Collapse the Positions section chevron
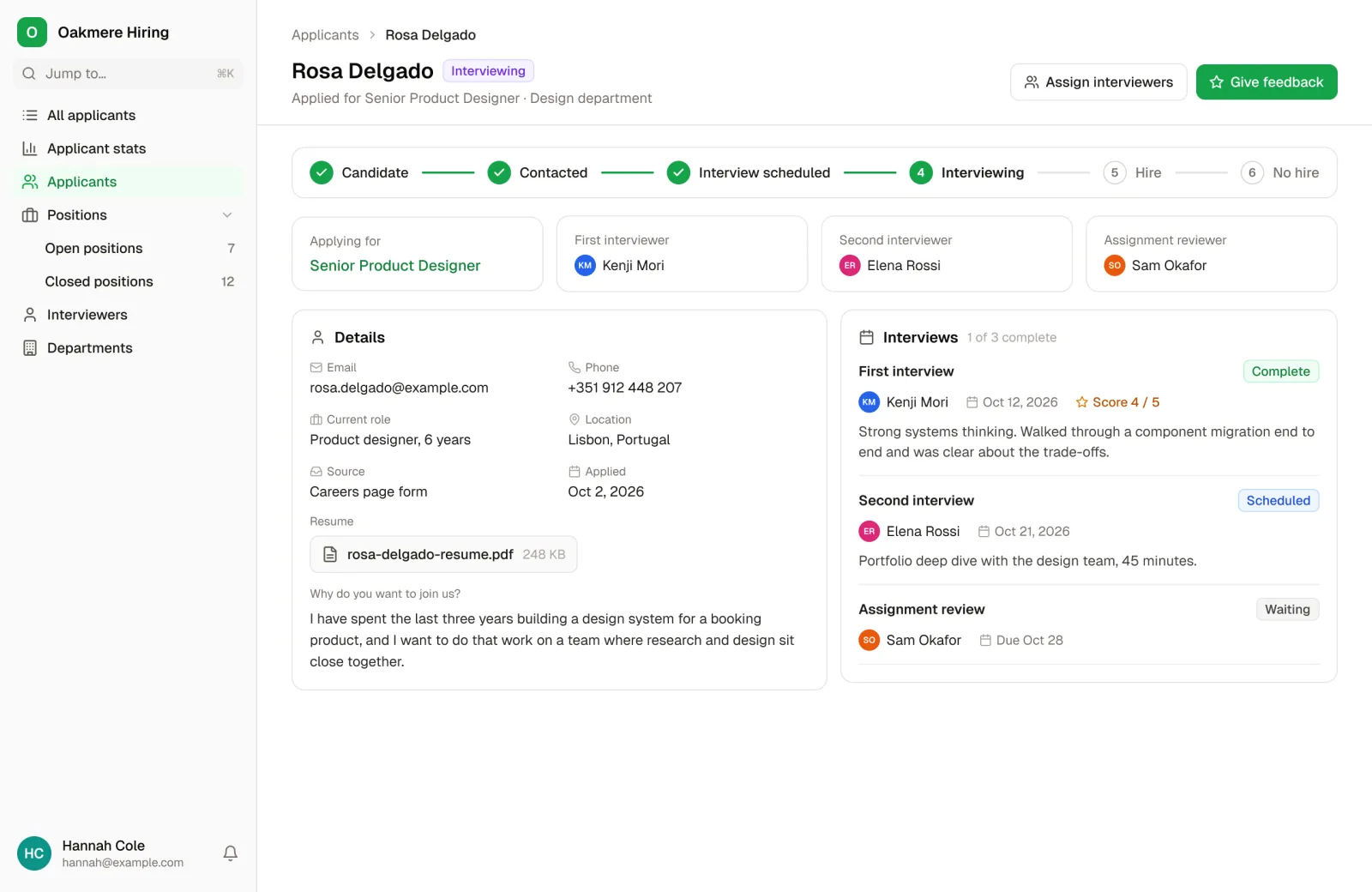The image size is (1372, 892). click(x=227, y=215)
